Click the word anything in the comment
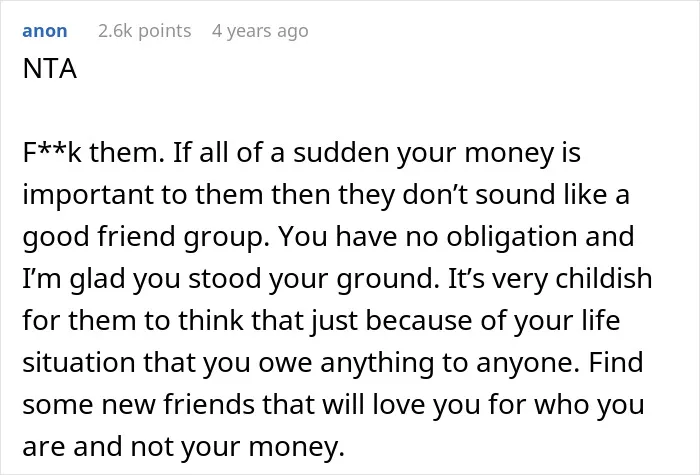The image size is (700, 475). 377,363
